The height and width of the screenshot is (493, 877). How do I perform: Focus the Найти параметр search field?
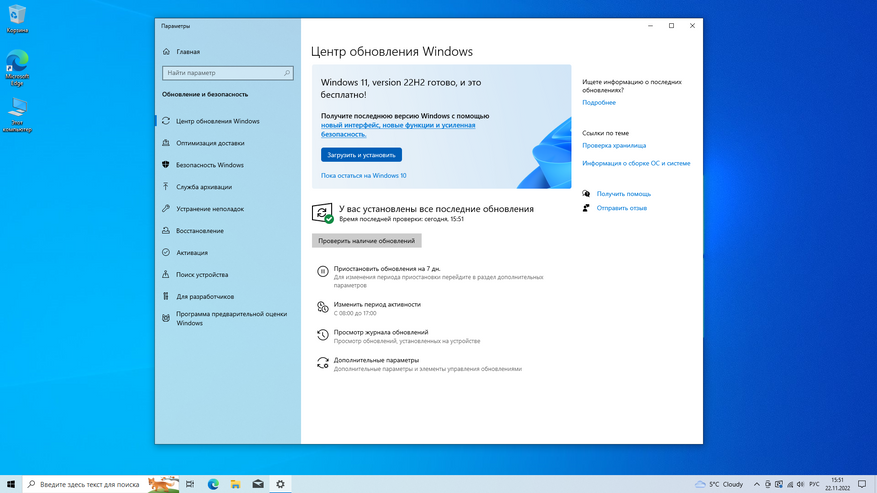coord(228,73)
